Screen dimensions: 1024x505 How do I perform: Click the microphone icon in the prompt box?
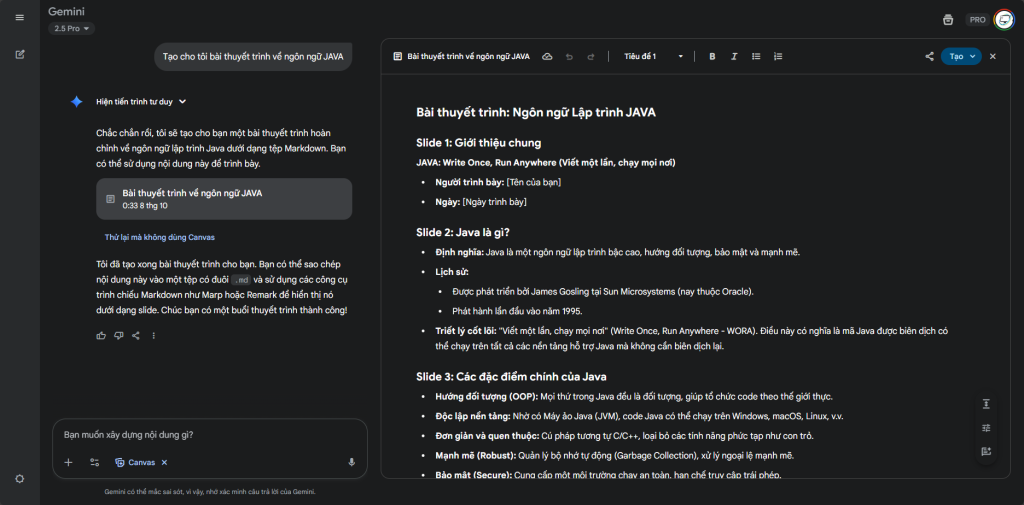coord(351,462)
